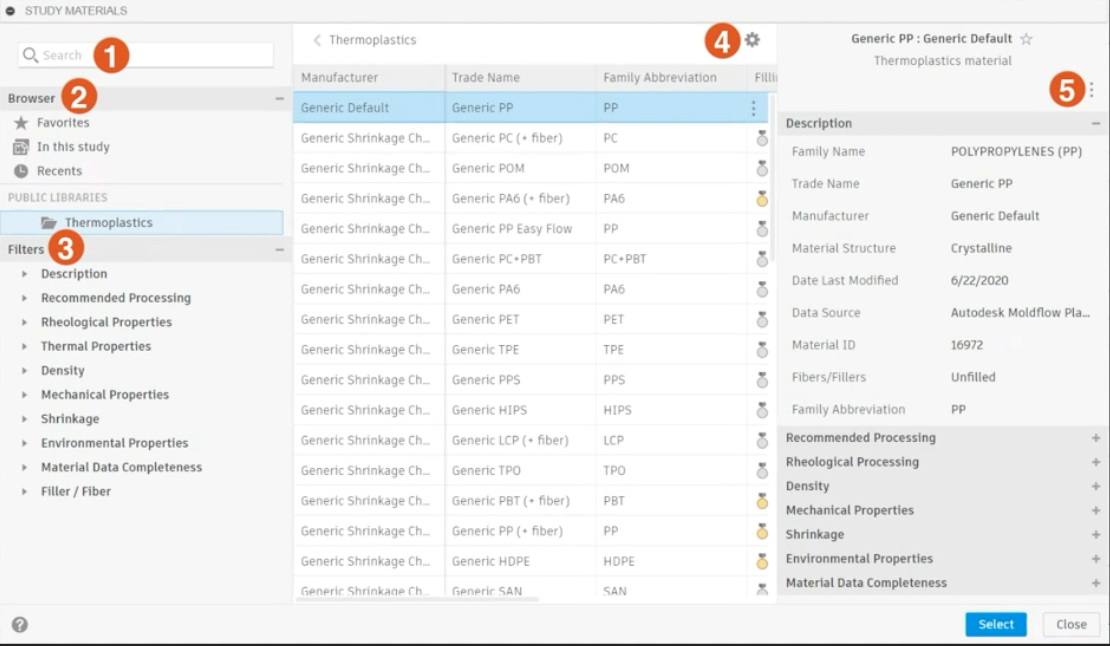Click medal icon for Generic TPE row
Viewport: 1110px width, 646px height.
click(762, 350)
